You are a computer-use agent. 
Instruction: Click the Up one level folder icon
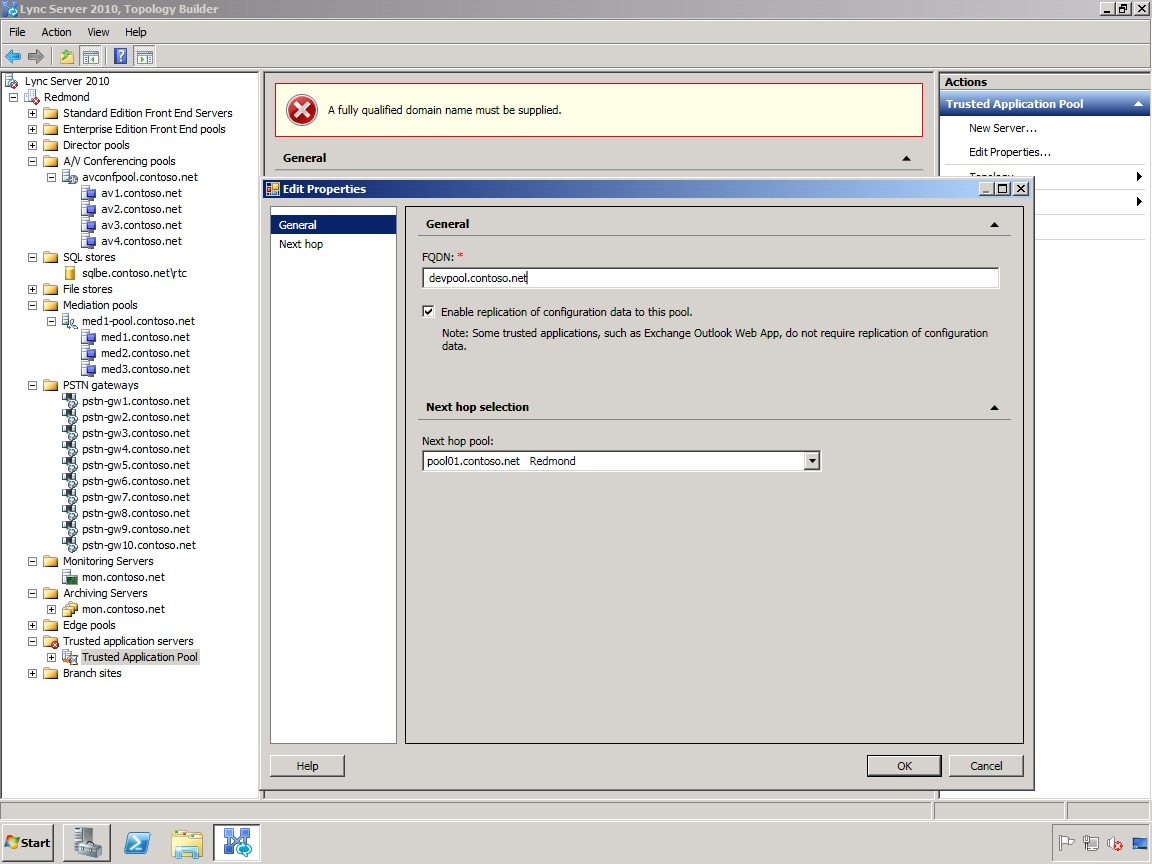pyautogui.click(x=66, y=57)
